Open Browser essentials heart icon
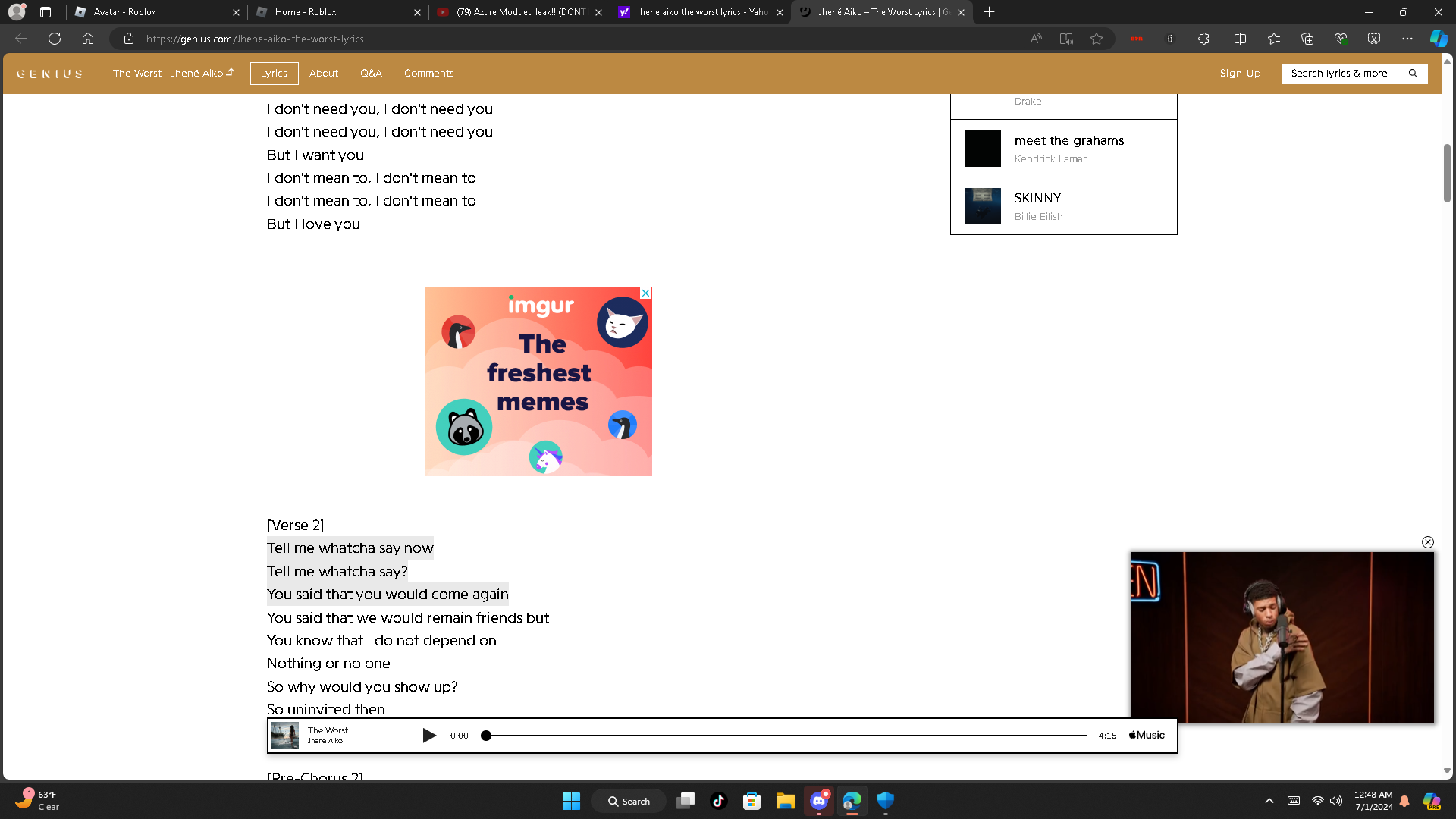The height and width of the screenshot is (819, 1456). [1341, 39]
